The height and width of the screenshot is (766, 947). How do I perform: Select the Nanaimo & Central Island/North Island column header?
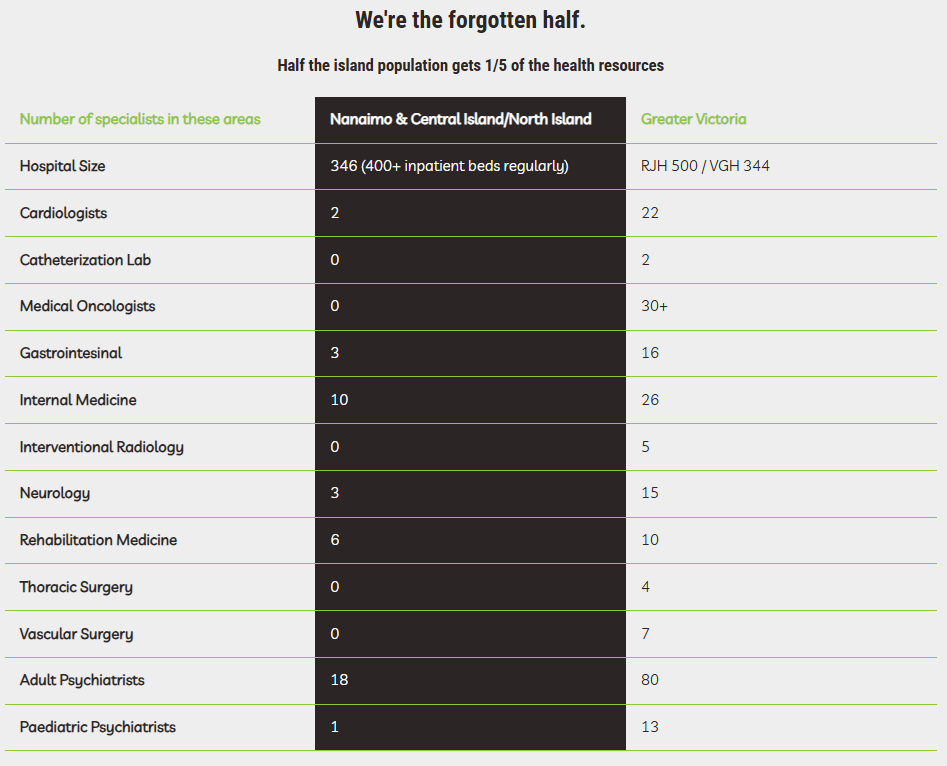click(x=461, y=119)
